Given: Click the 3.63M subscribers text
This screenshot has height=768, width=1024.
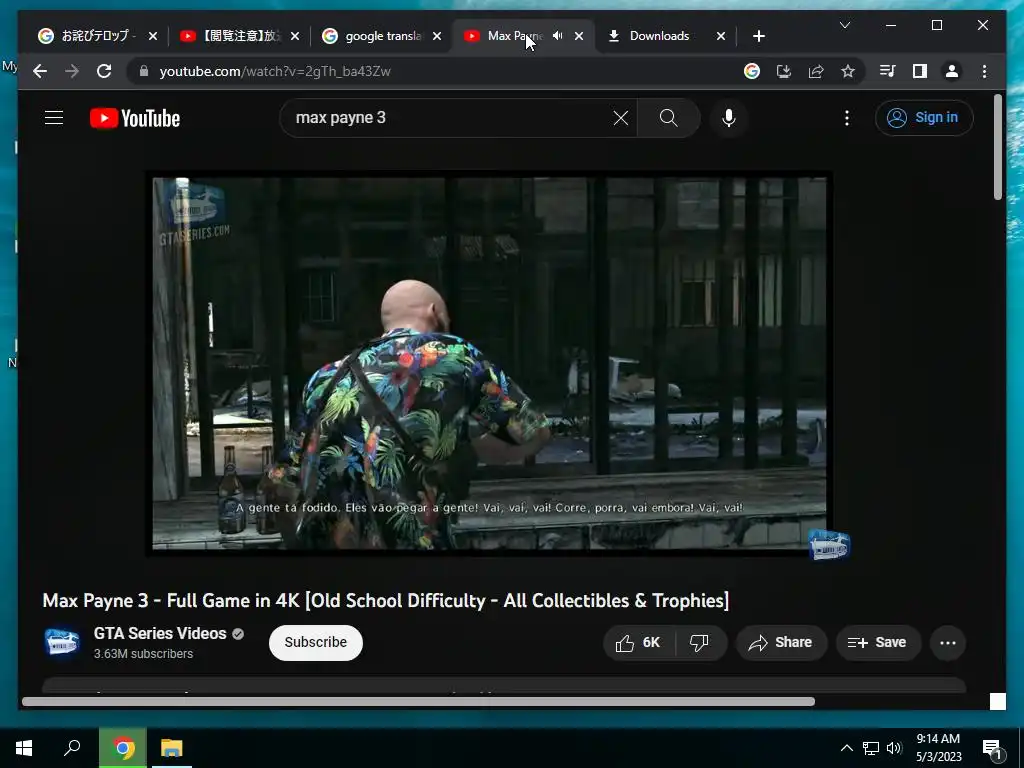Looking at the screenshot, I should [143, 654].
